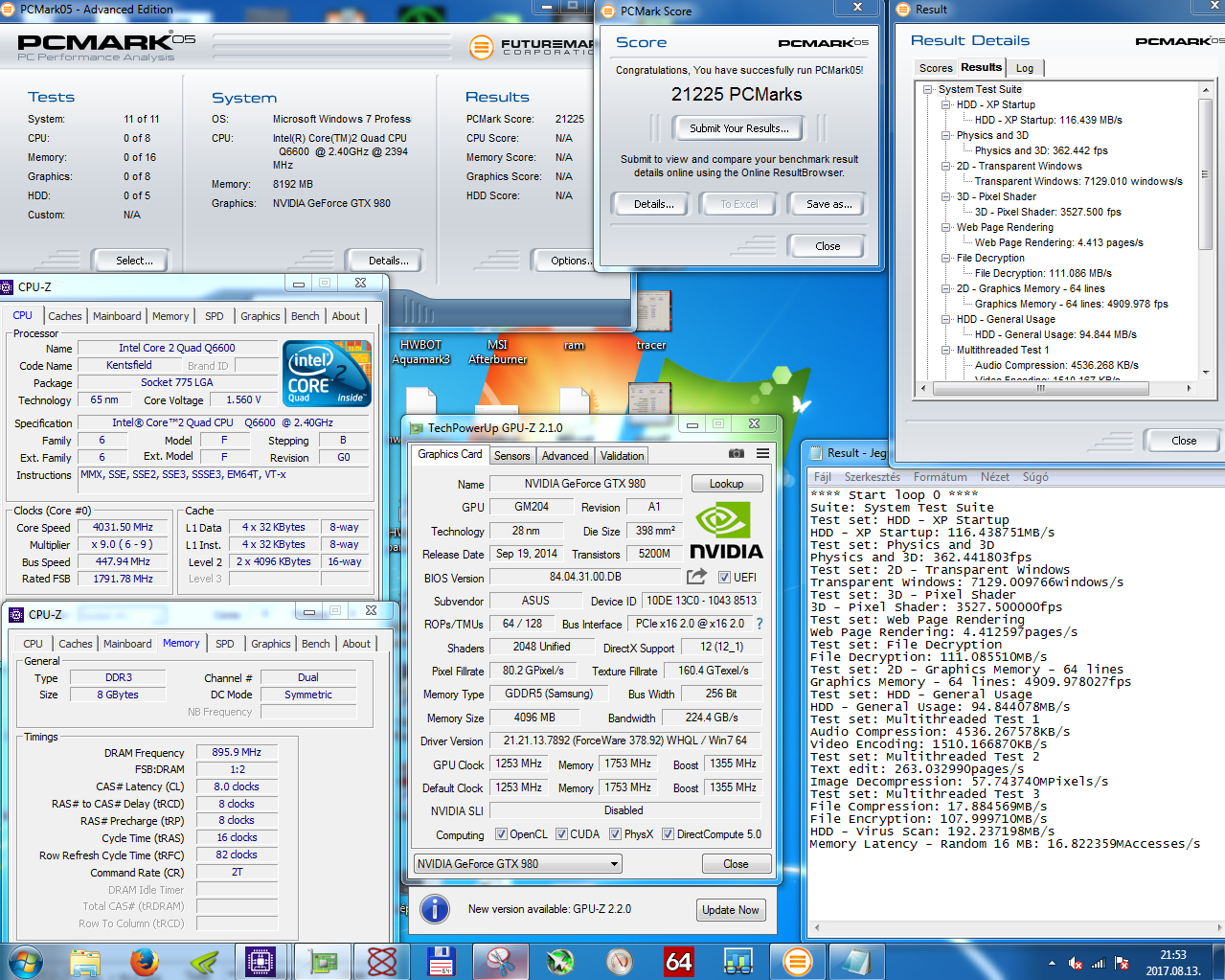Open the Validation tab in GPU-Z
Image resolution: width=1225 pixels, height=980 pixels.
(622, 456)
